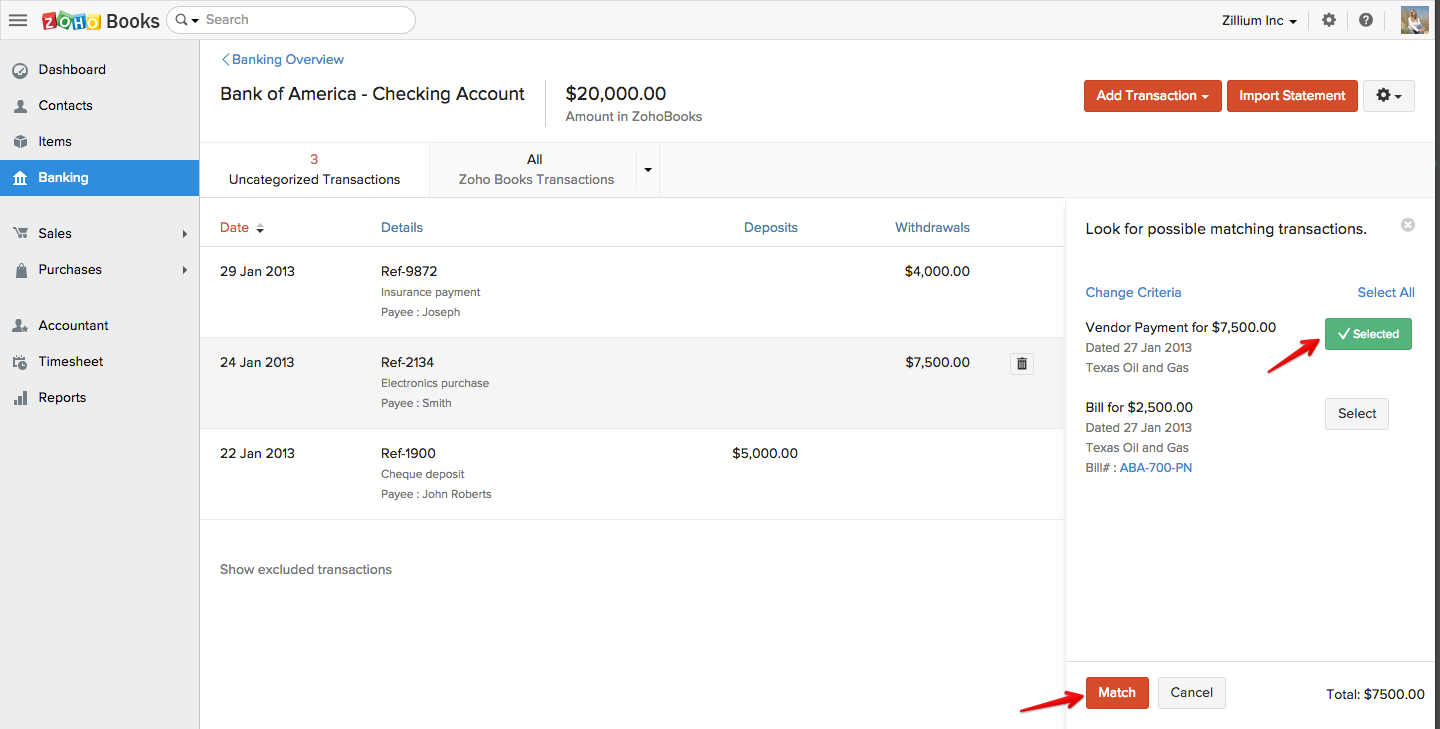The image size is (1440, 729).
Task: Deselect the Vendor Payment for $7,500.00
Action: tap(1367, 334)
